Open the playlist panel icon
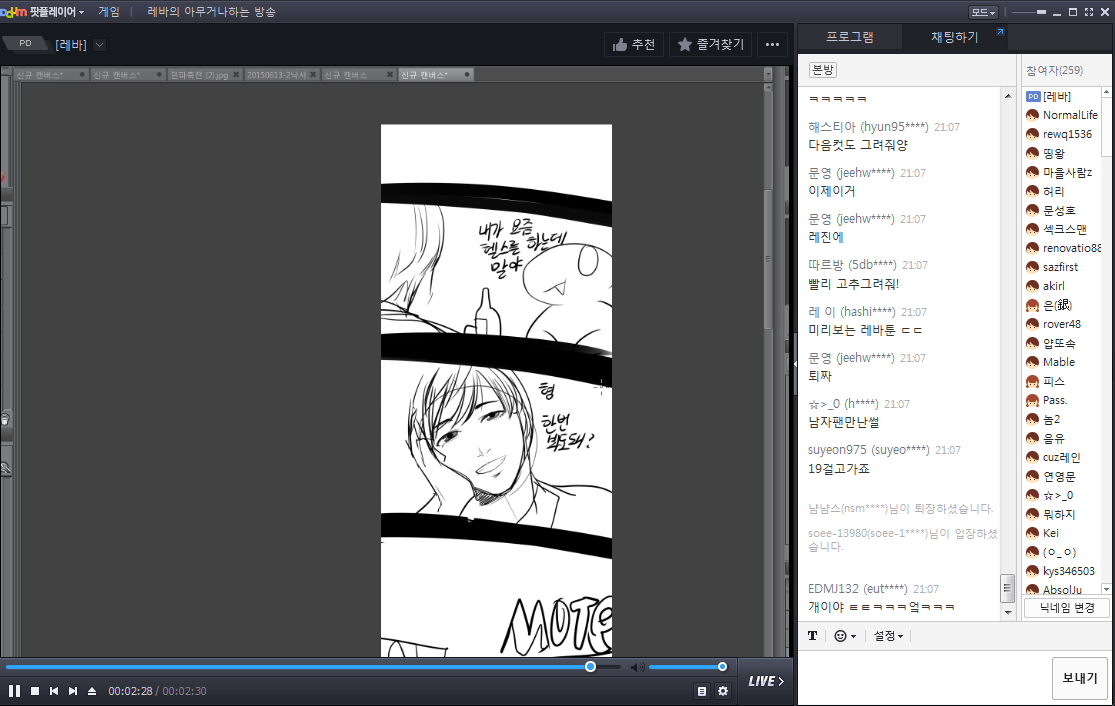 point(702,691)
